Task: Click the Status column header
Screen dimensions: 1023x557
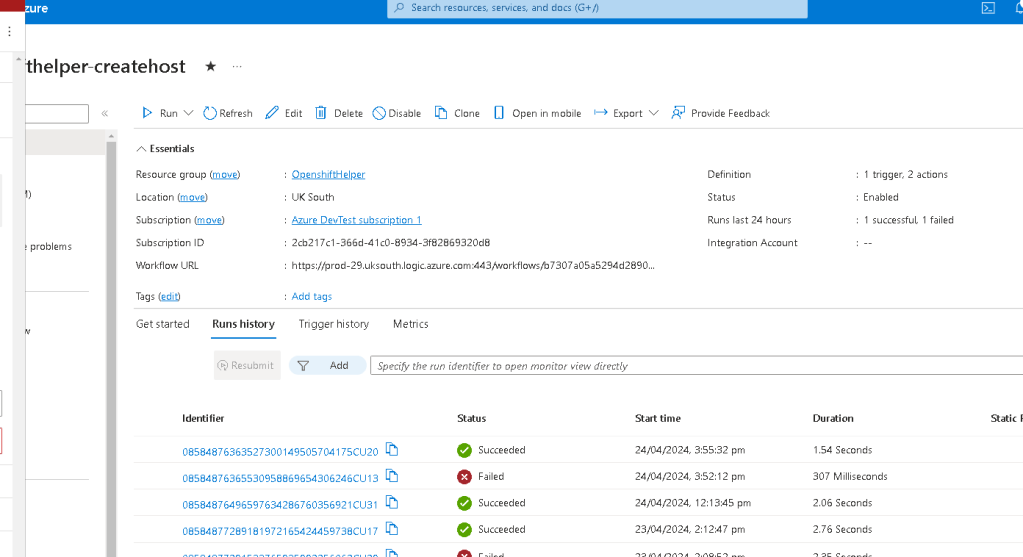Action: click(x=471, y=418)
